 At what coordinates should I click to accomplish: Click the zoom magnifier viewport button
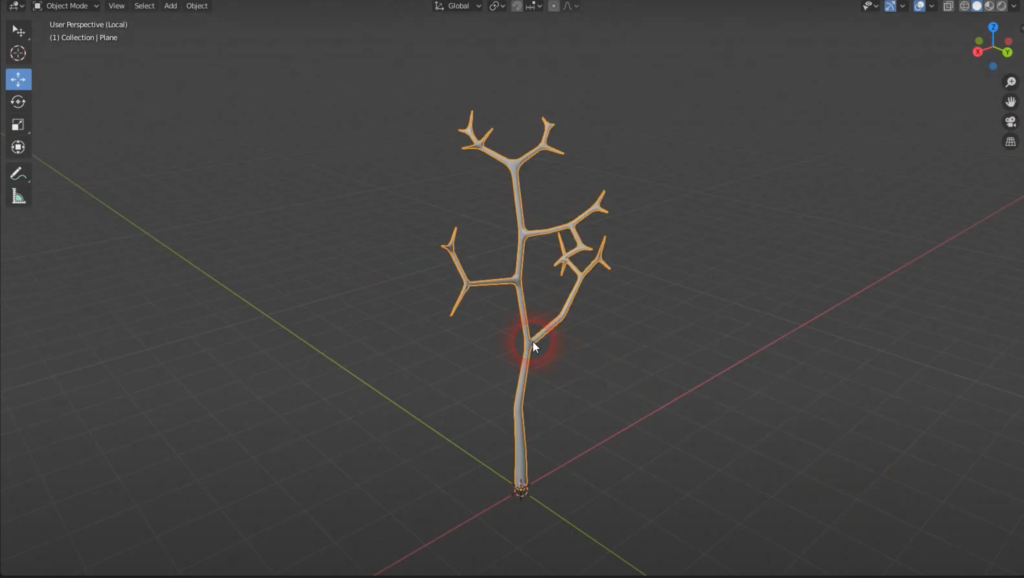1010,82
